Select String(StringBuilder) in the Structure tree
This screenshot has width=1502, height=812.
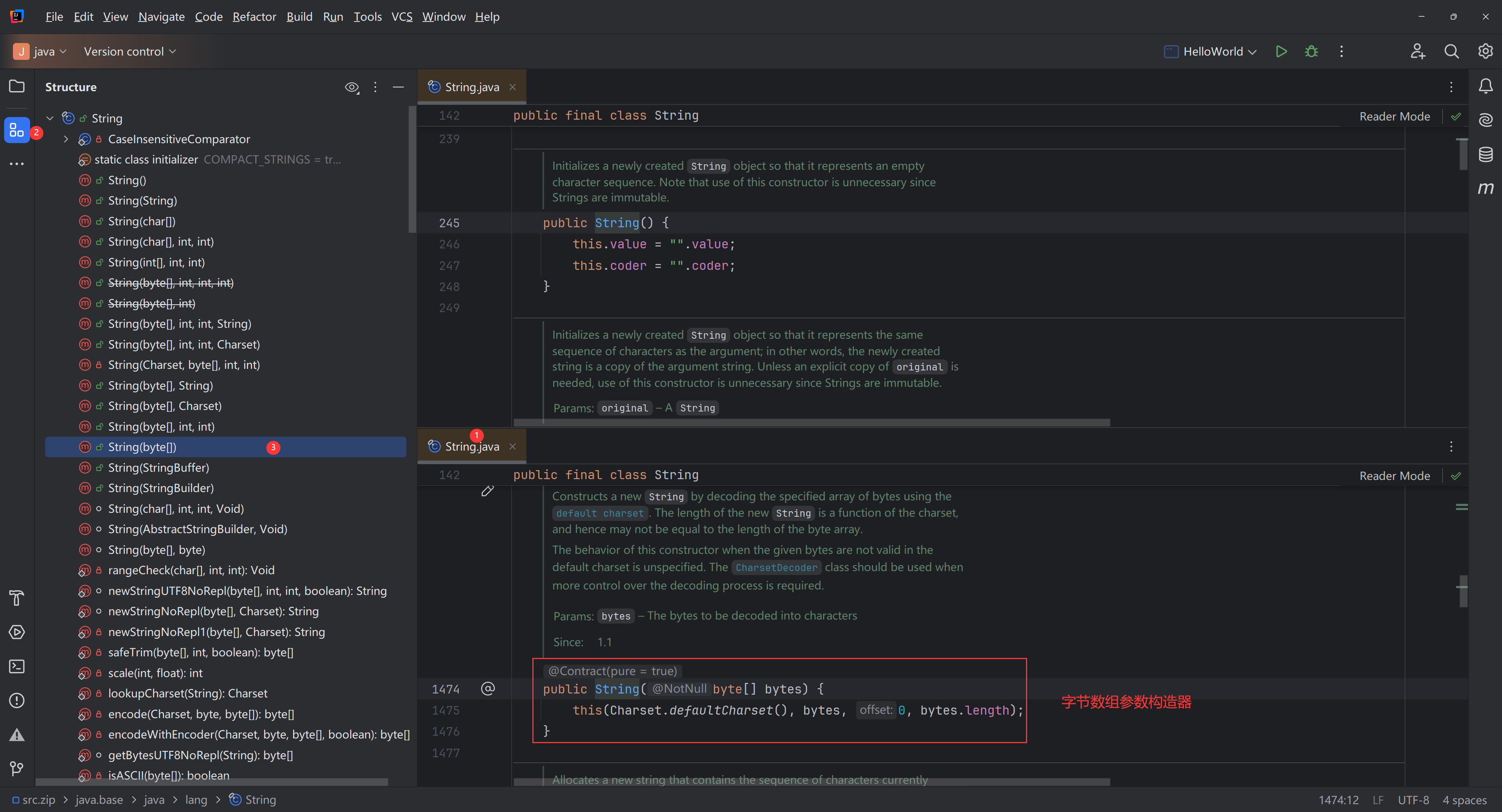pos(160,488)
